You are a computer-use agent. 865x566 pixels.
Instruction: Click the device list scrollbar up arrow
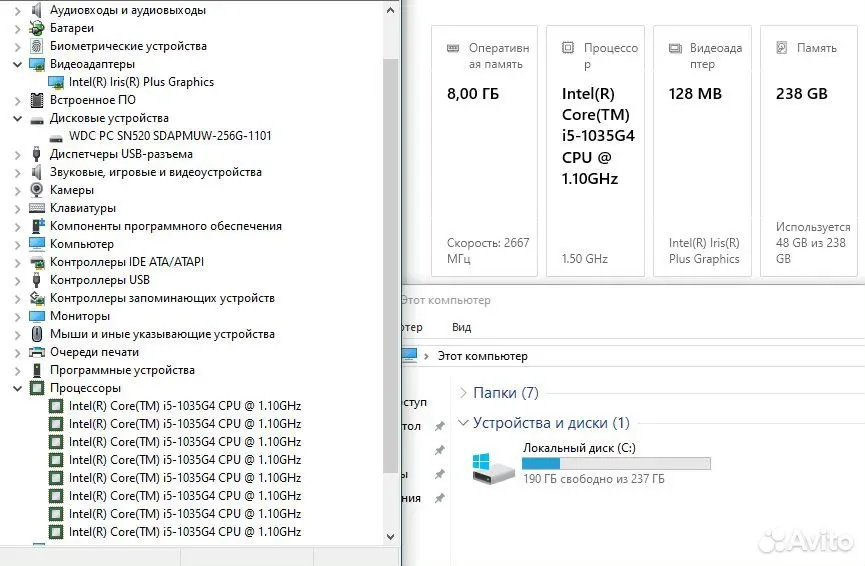pos(390,10)
